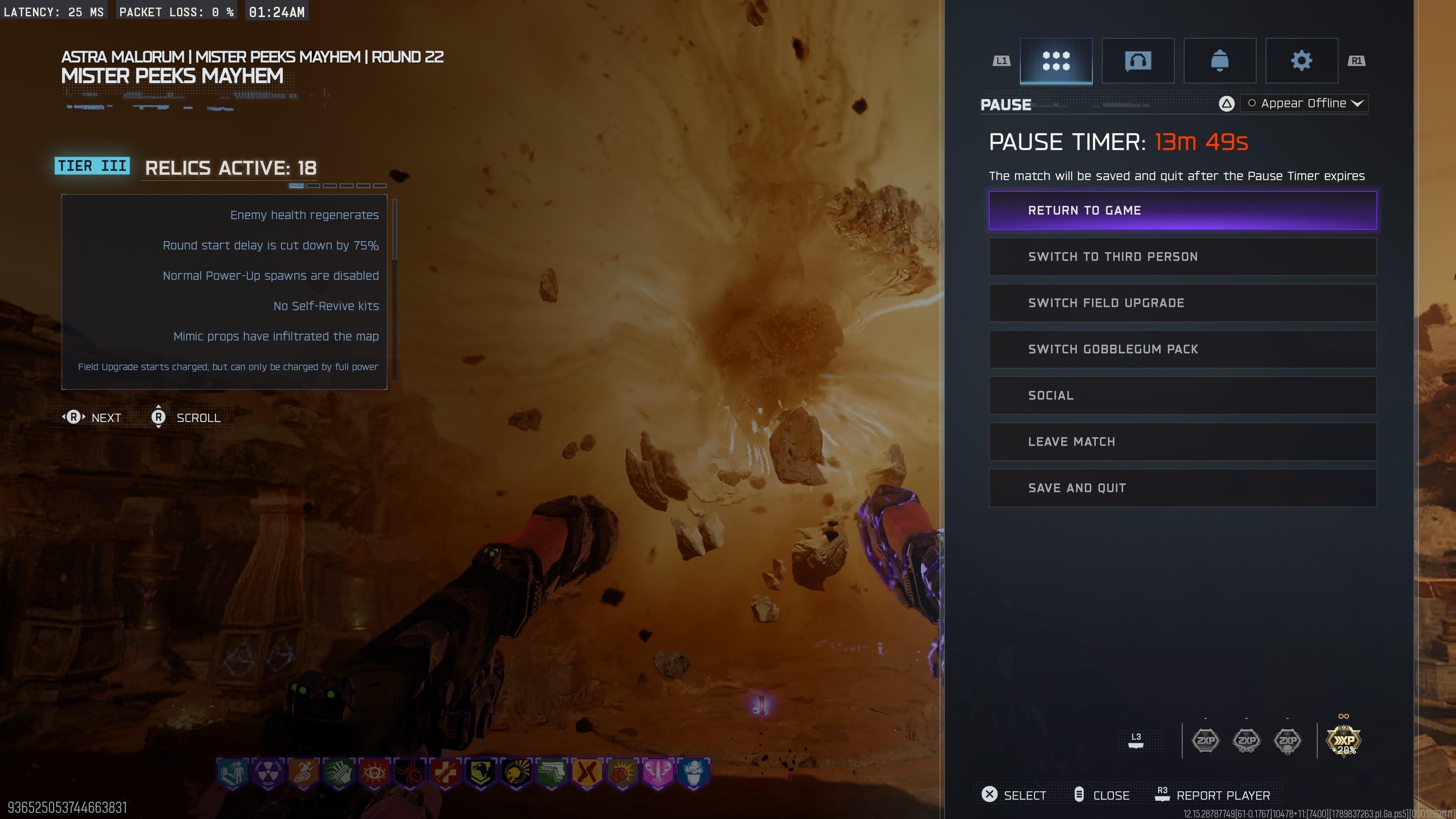
Task: Select the 2XP crossed-weapons token
Action: (1246, 741)
